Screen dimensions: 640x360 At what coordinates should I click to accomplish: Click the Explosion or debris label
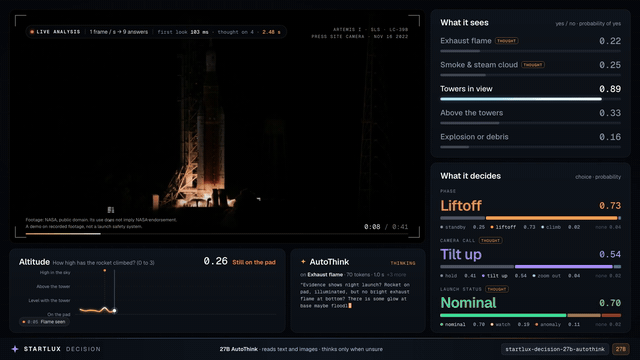tap(474, 137)
